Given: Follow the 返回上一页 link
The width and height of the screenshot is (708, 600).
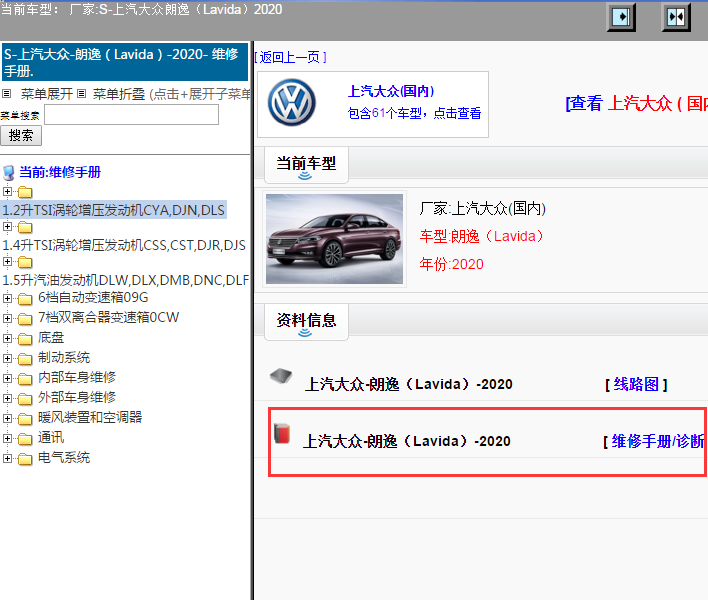Looking at the screenshot, I should (290, 57).
